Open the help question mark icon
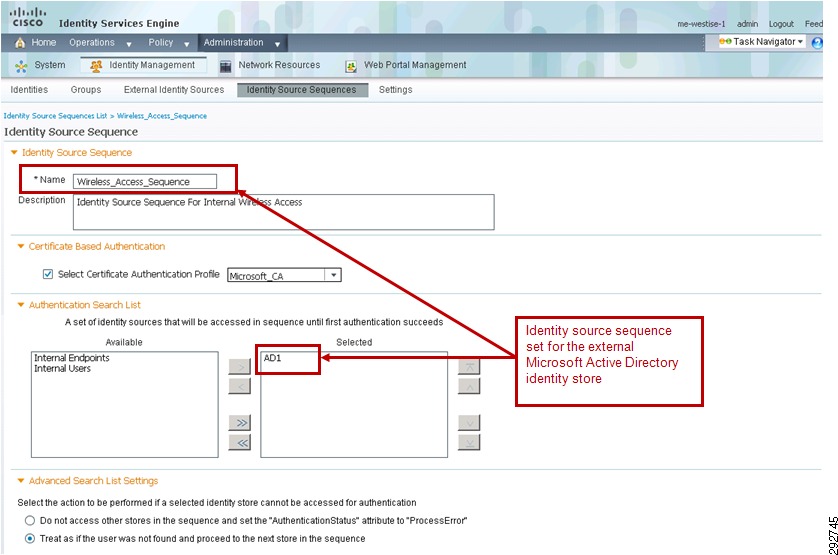838x555 pixels. 817,42
